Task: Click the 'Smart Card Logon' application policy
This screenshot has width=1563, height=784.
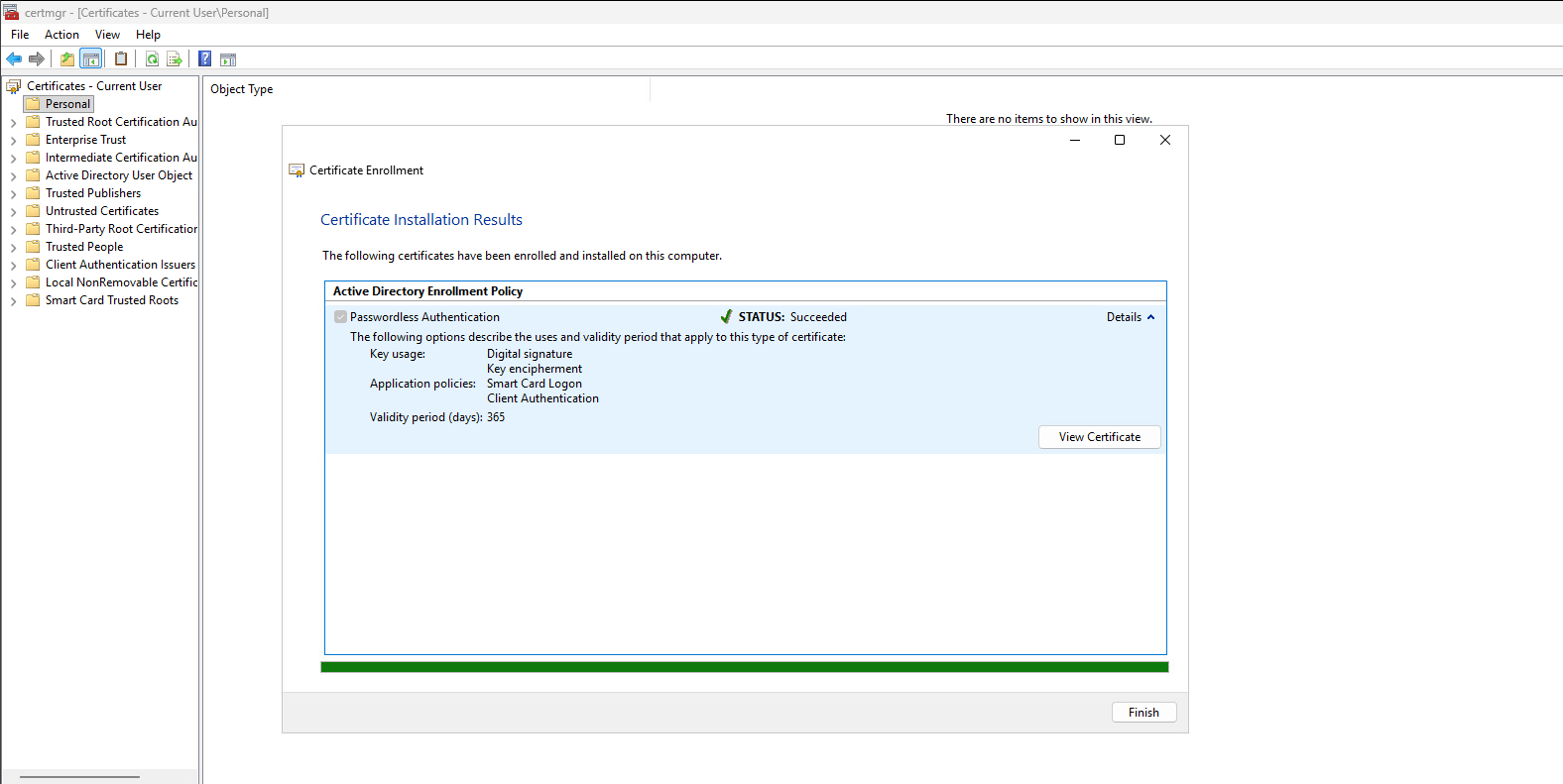Action: (535, 384)
